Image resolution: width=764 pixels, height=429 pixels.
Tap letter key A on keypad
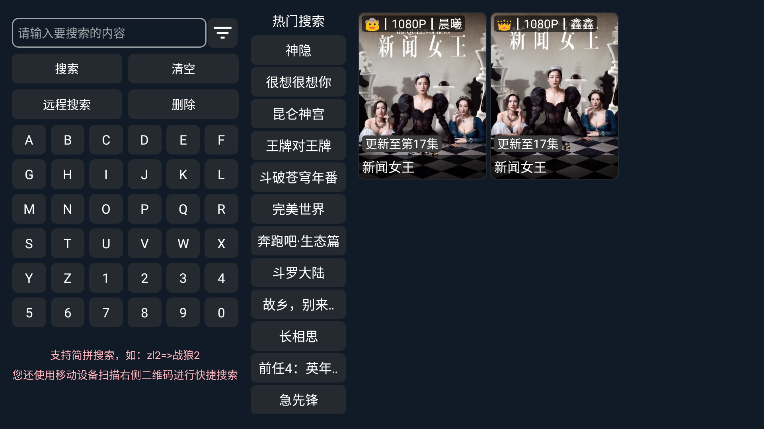29,140
